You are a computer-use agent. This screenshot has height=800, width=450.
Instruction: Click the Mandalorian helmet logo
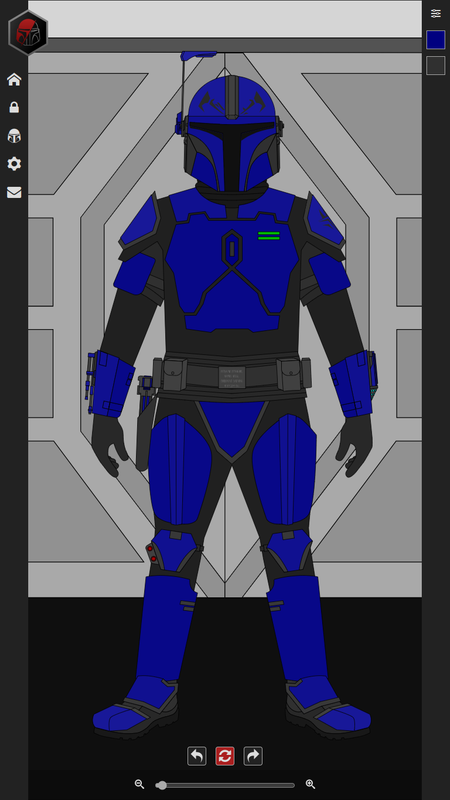click(x=28, y=33)
